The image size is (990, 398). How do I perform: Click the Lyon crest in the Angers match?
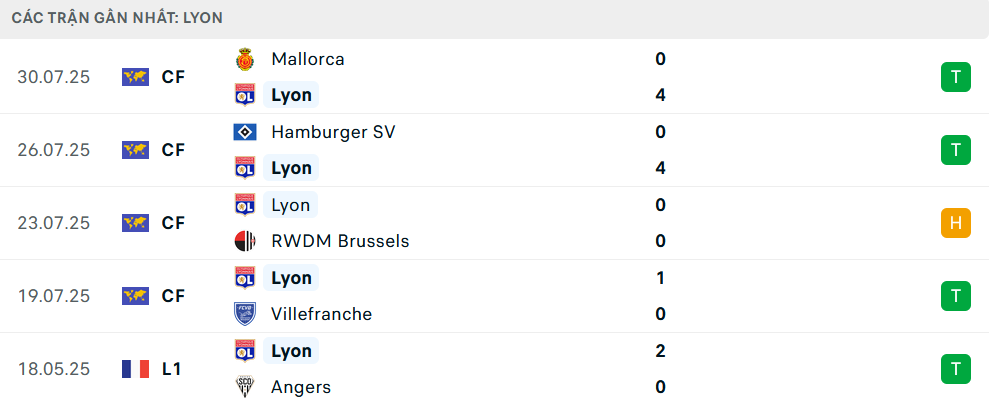coord(244,351)
